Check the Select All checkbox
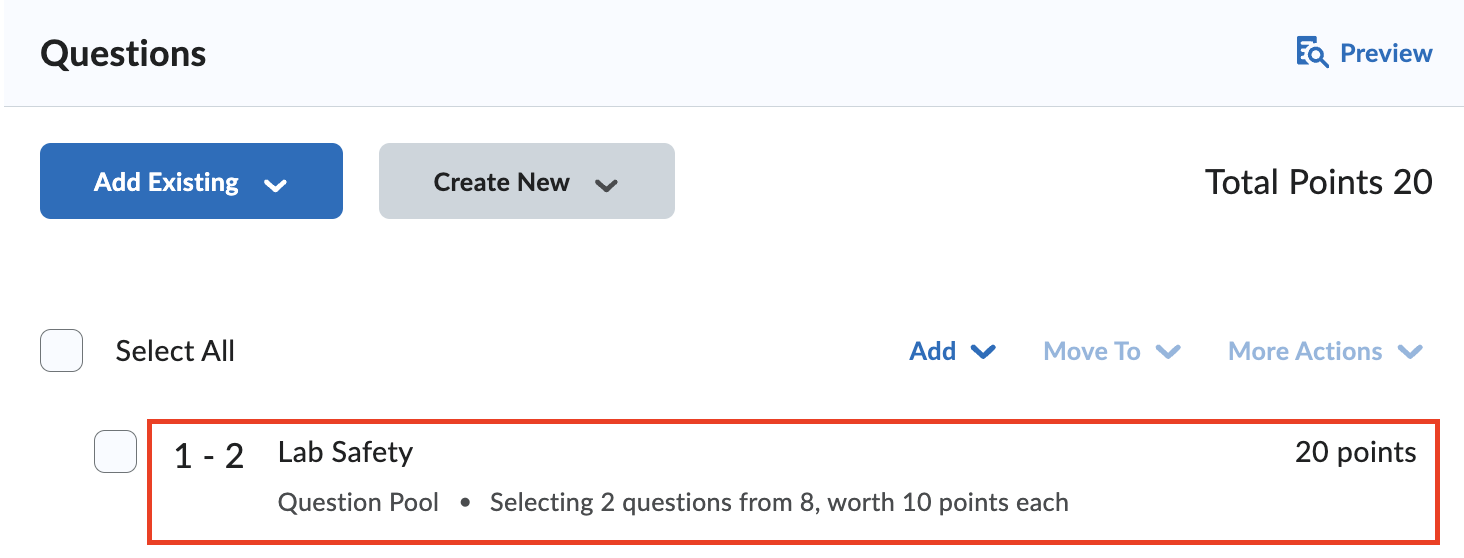1464x558 pixels. click(x=61, y=351)
